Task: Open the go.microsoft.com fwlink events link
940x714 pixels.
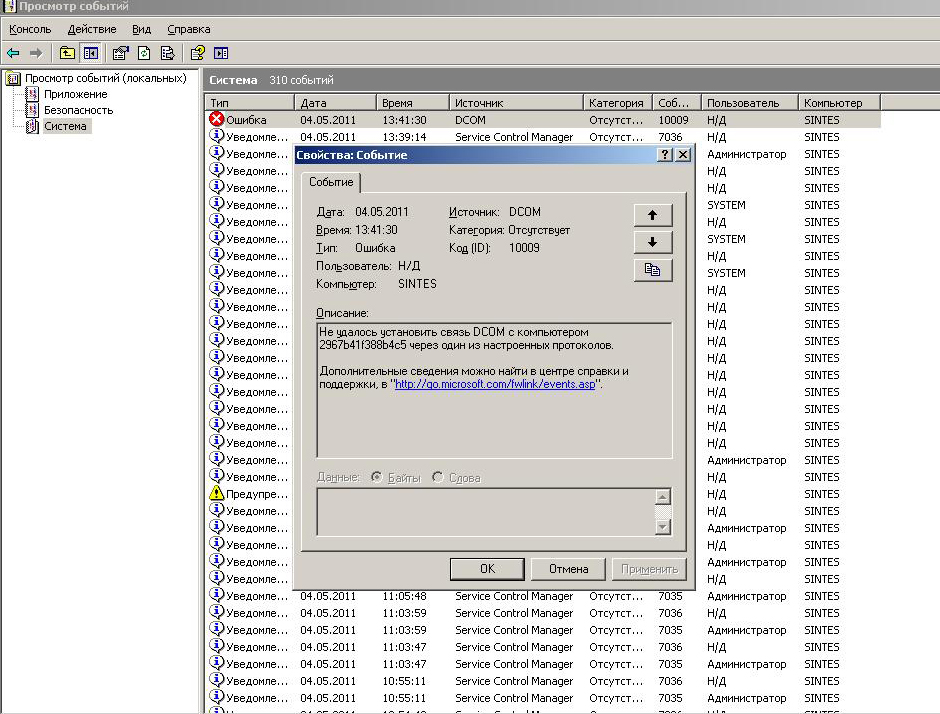Action: pyautogui.click(x=495, y=384)
